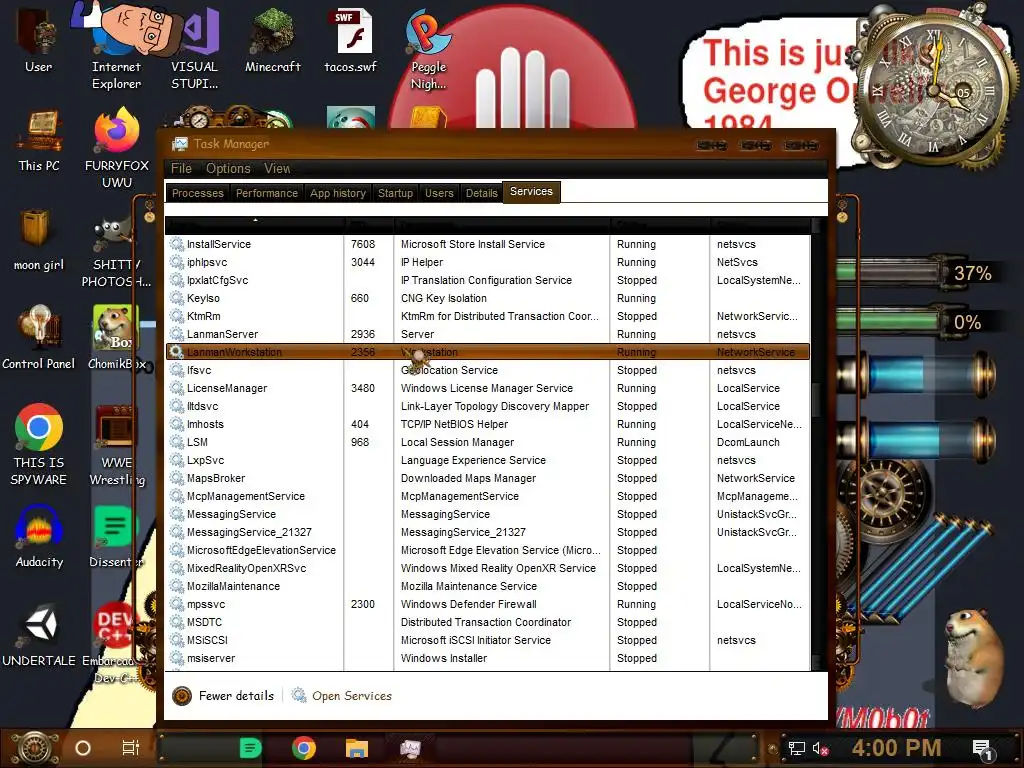The width and height of the screenshot is (1024, 768).
Task: Open the UNDERTALE desktop icon
Action: (x=39, y=635)
